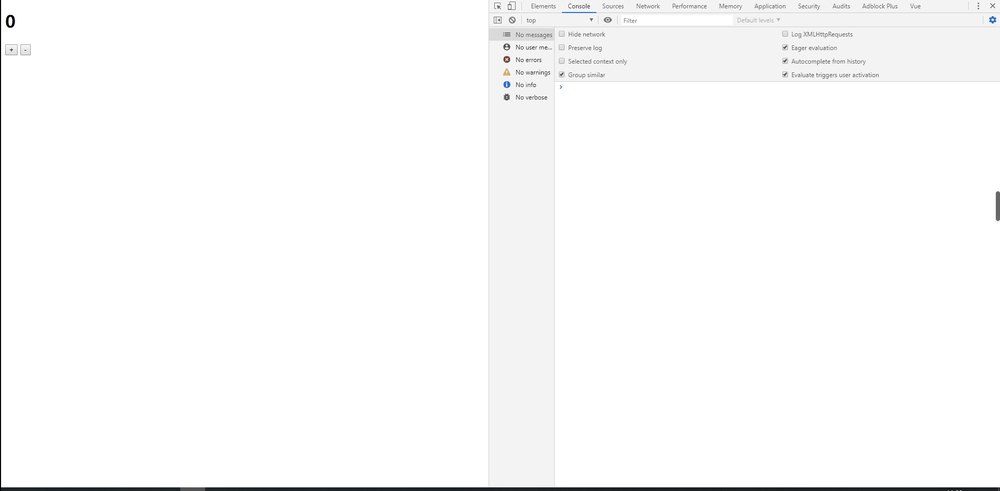Click the counter value 0 heading
Image resolution: width=1000 pixels, height=491 pixels.
tap(10, 22)
